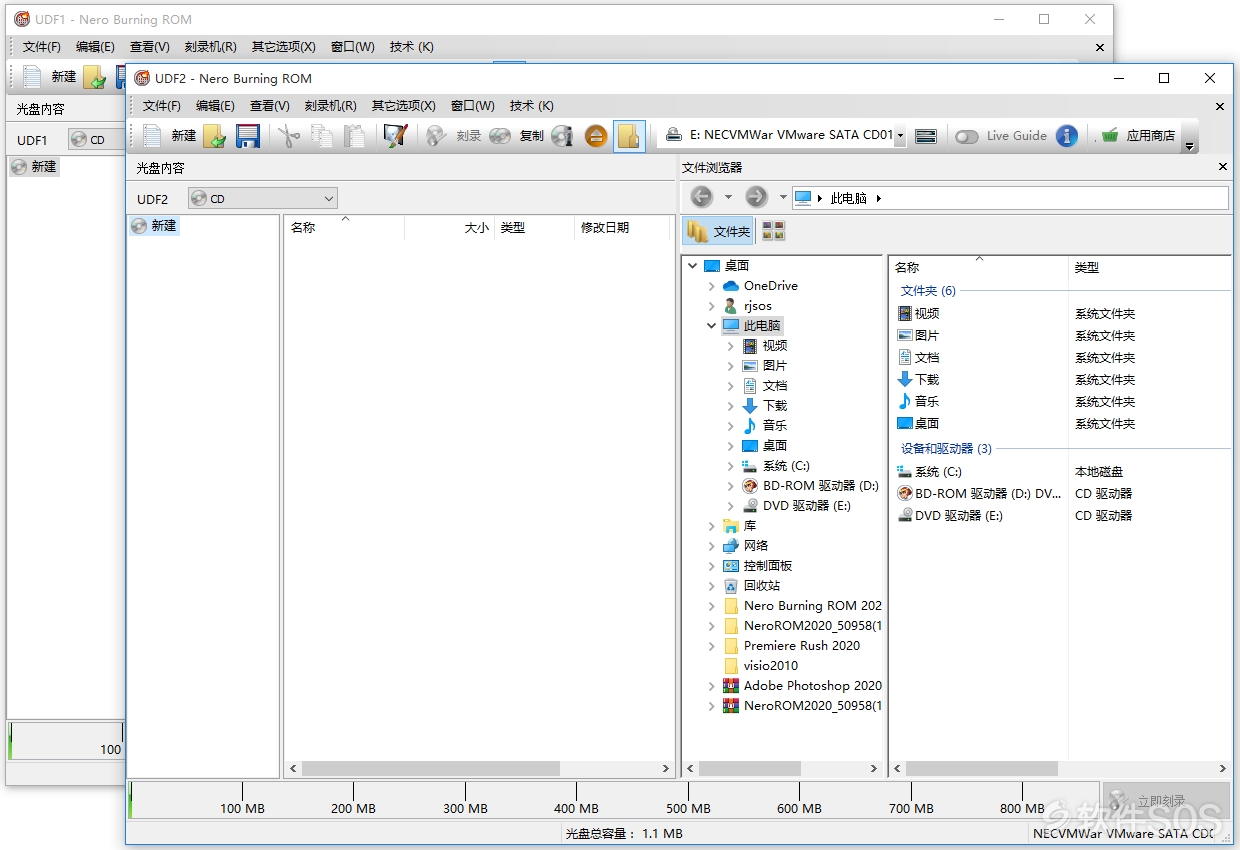Save the compilation with the floppy disk icon in UDF2
1240x850 pixels.
(248, 136)
